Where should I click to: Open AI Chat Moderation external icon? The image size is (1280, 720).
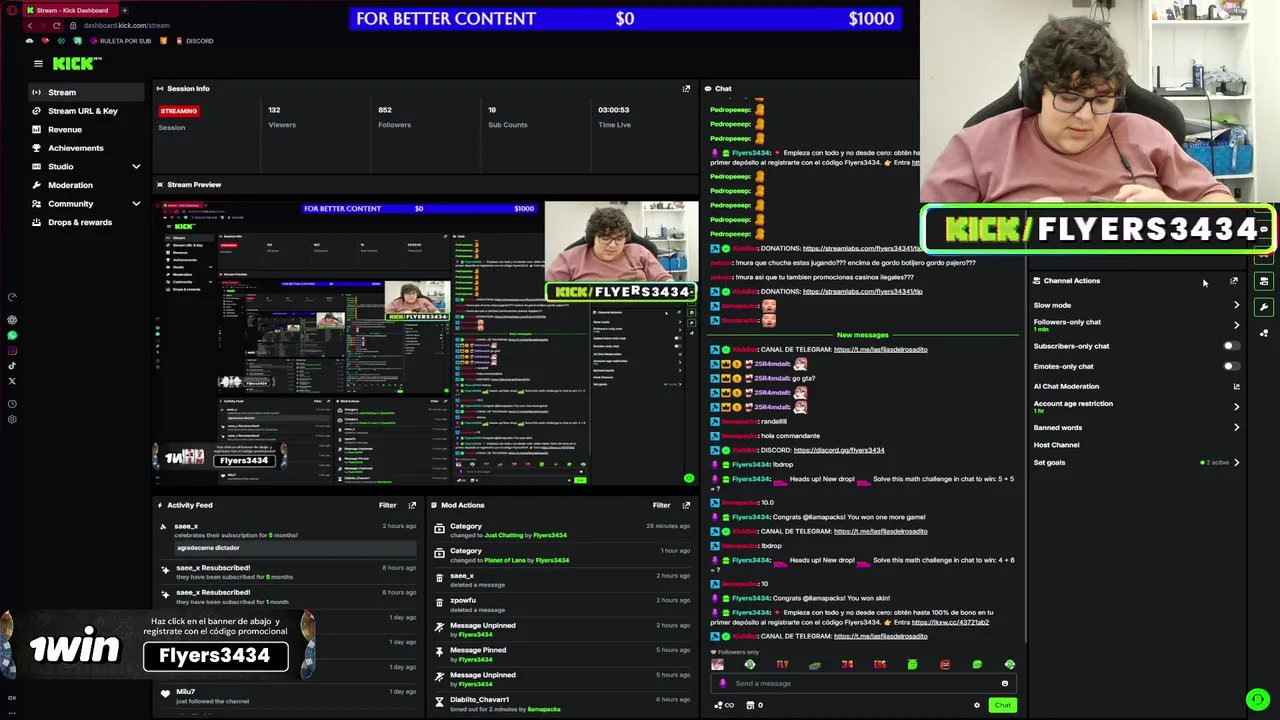[1236, 386]
